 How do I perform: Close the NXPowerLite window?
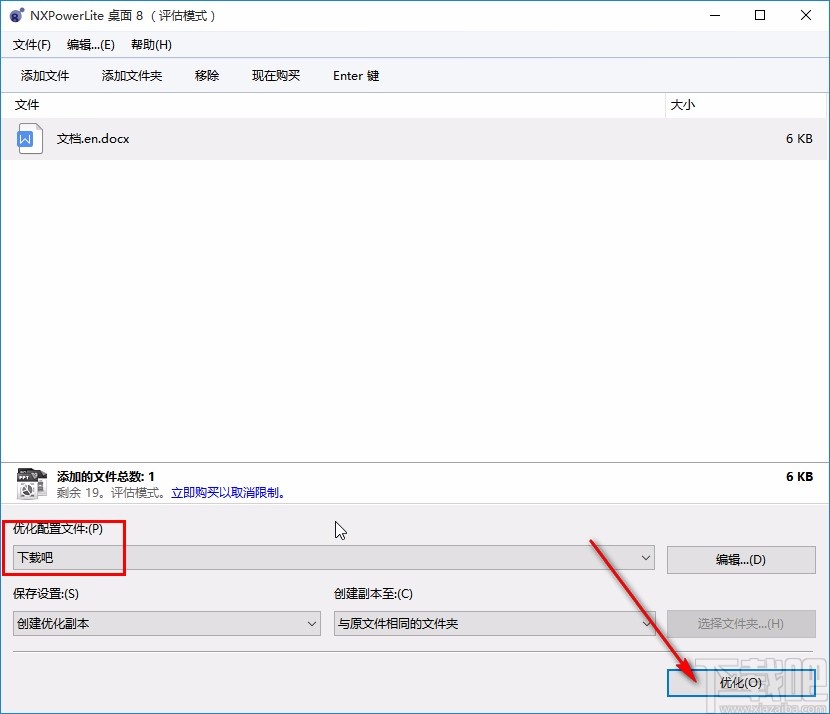point(806,15)
